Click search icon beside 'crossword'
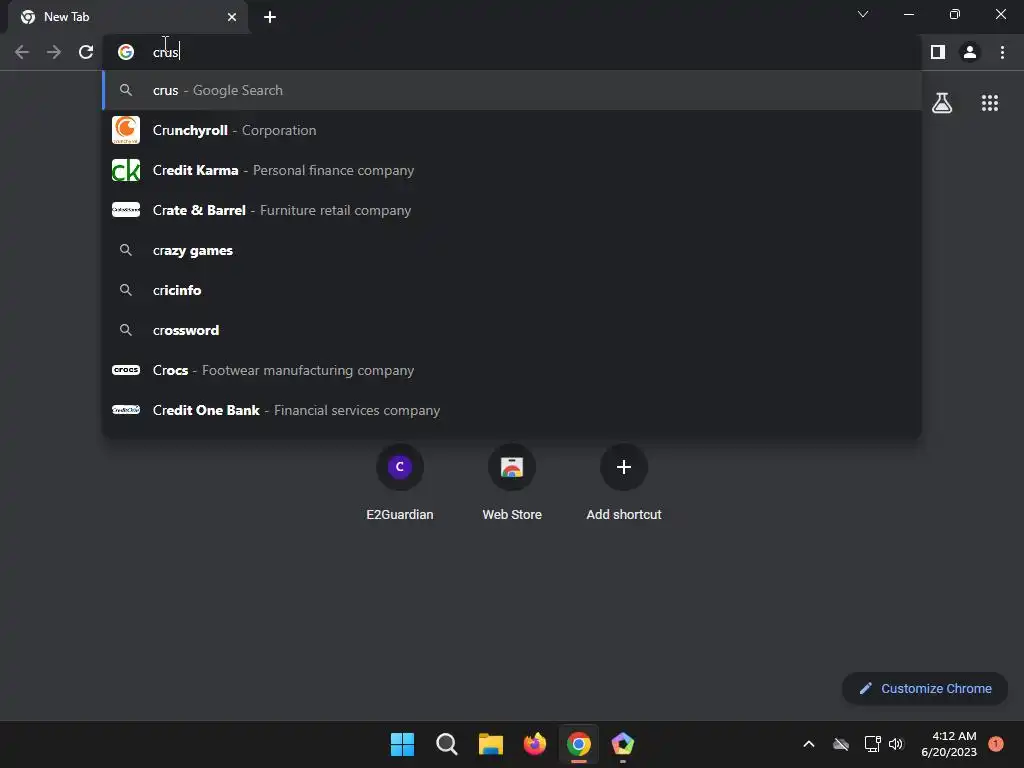Viewport: 1024px width, 768px height. 126,330
